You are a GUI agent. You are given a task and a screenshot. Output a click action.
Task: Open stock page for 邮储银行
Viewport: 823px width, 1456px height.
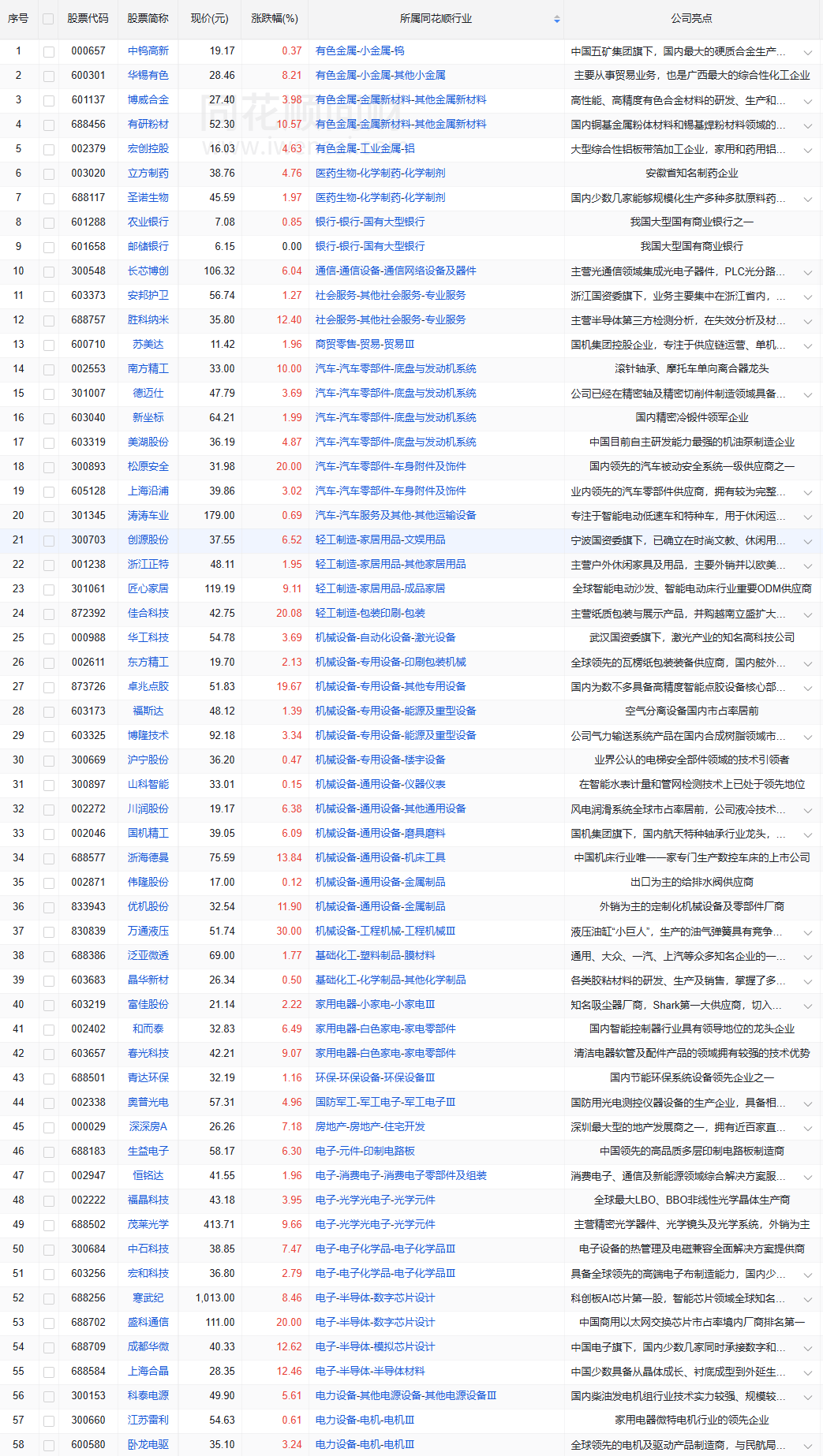[x=148, y=247]
